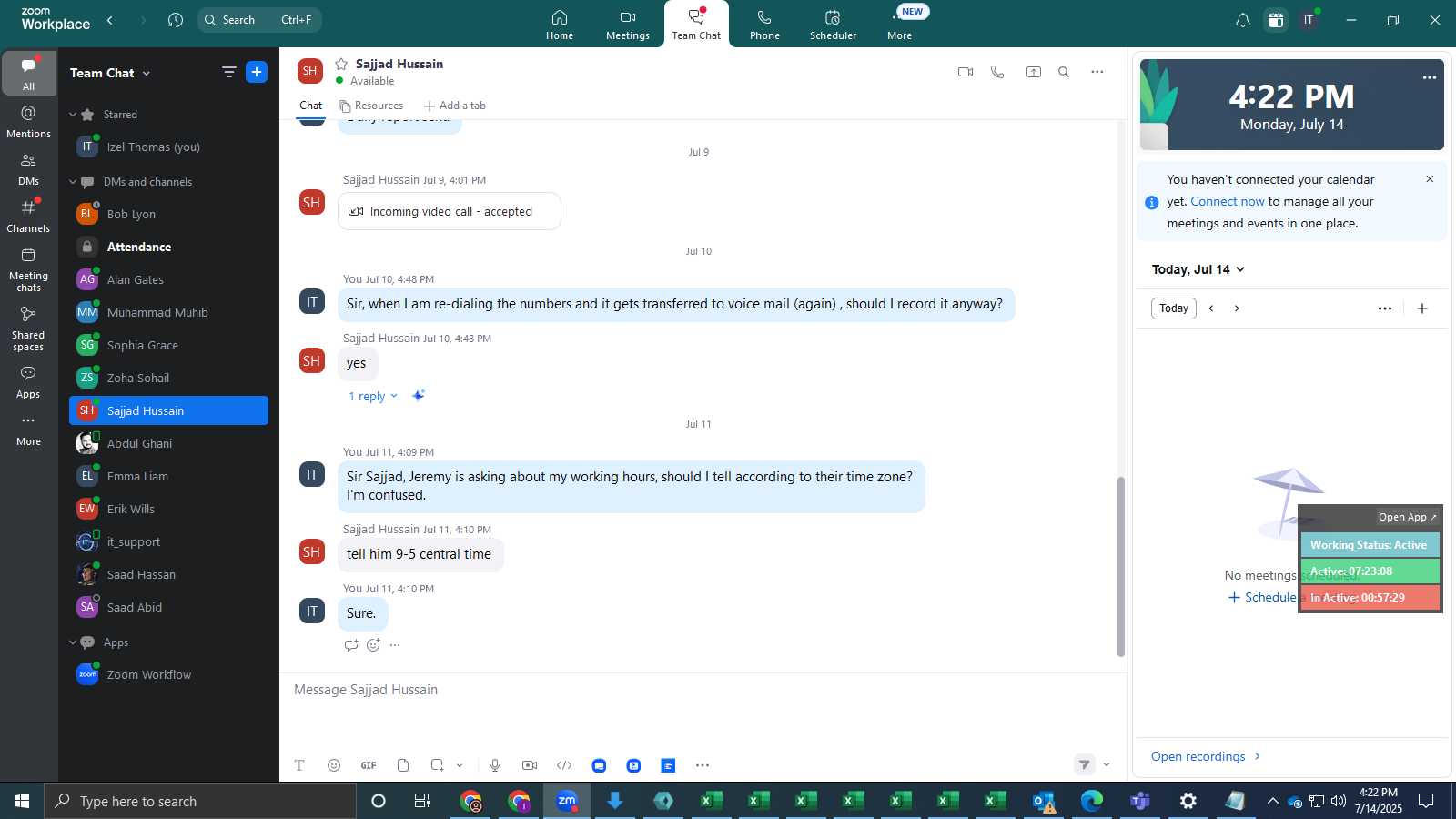Switch to the Meetings tab
Screen dimensions: 1456x819
[628, 25]
